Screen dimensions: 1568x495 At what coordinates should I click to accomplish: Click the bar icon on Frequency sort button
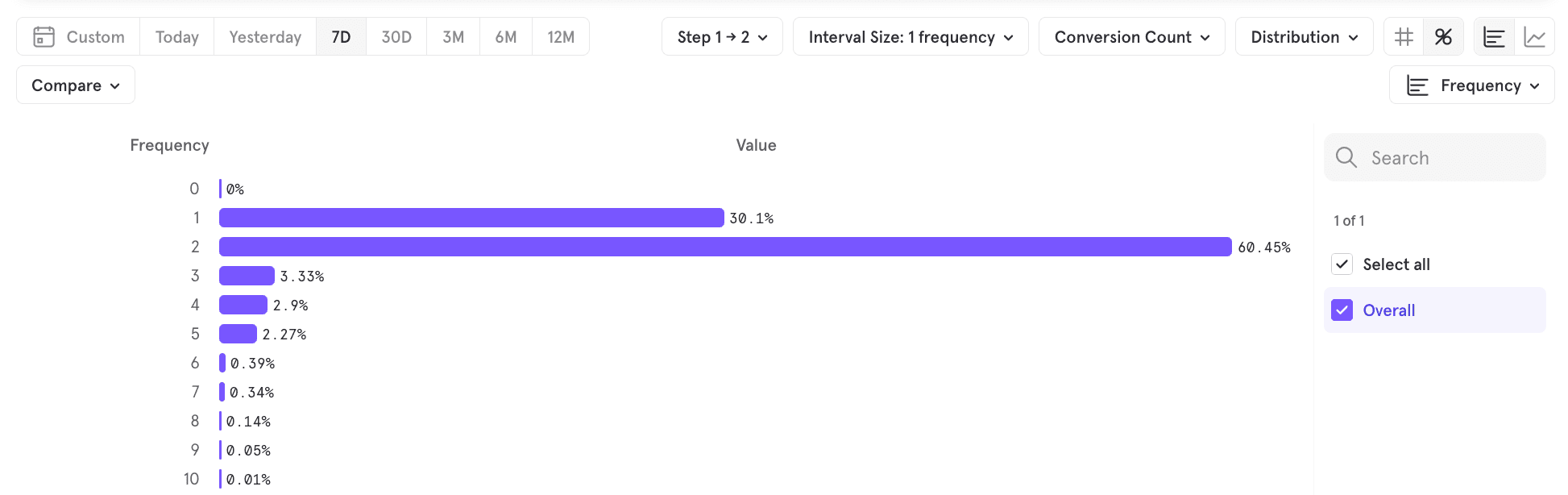(1417, 85)
